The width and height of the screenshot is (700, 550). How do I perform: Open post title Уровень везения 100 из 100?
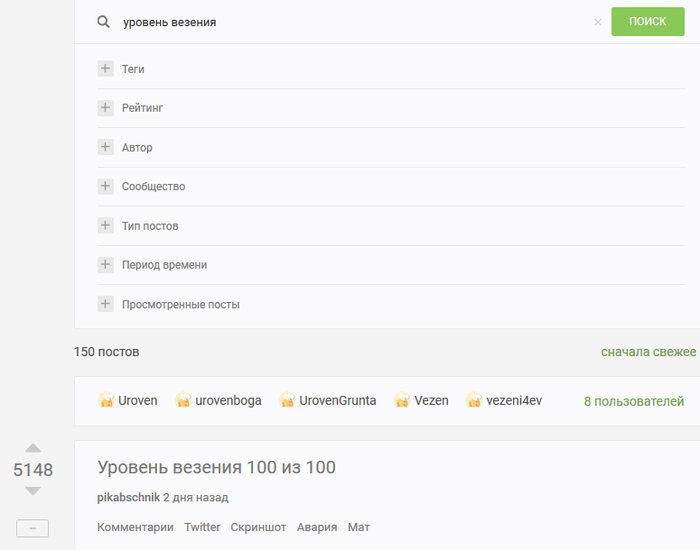click(216, 468)
